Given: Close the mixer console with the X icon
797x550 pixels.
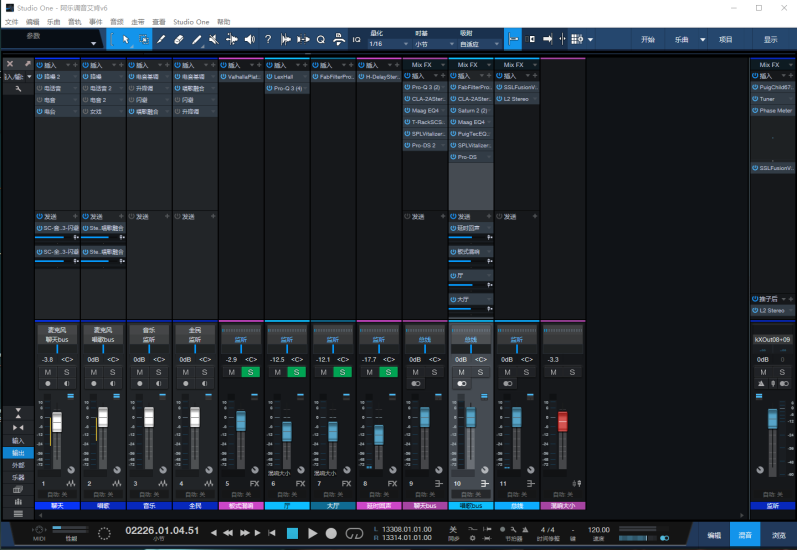Looking at the screenshot, I should [10, 64].
